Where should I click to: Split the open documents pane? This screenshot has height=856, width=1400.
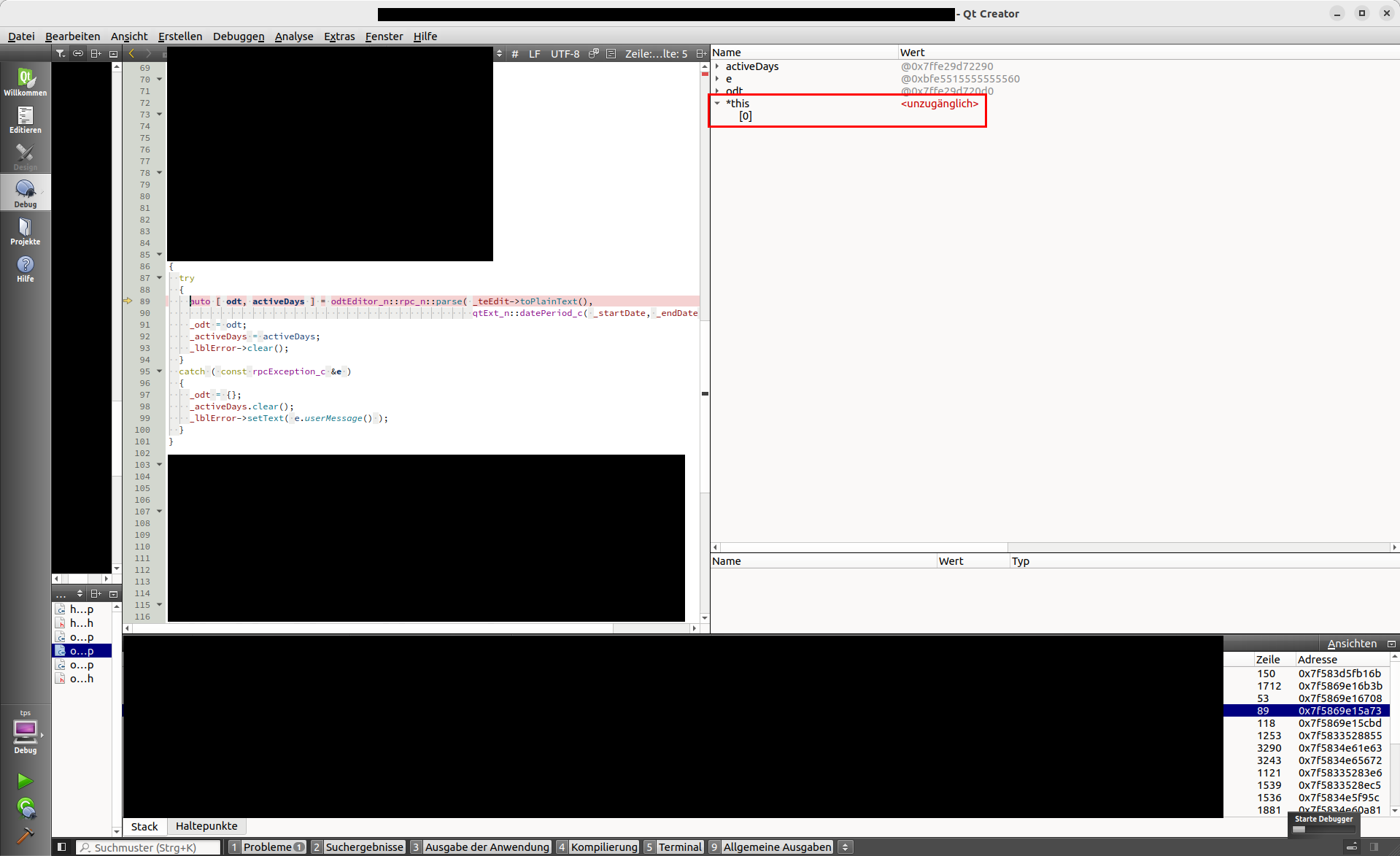click(x=96, y=594)
